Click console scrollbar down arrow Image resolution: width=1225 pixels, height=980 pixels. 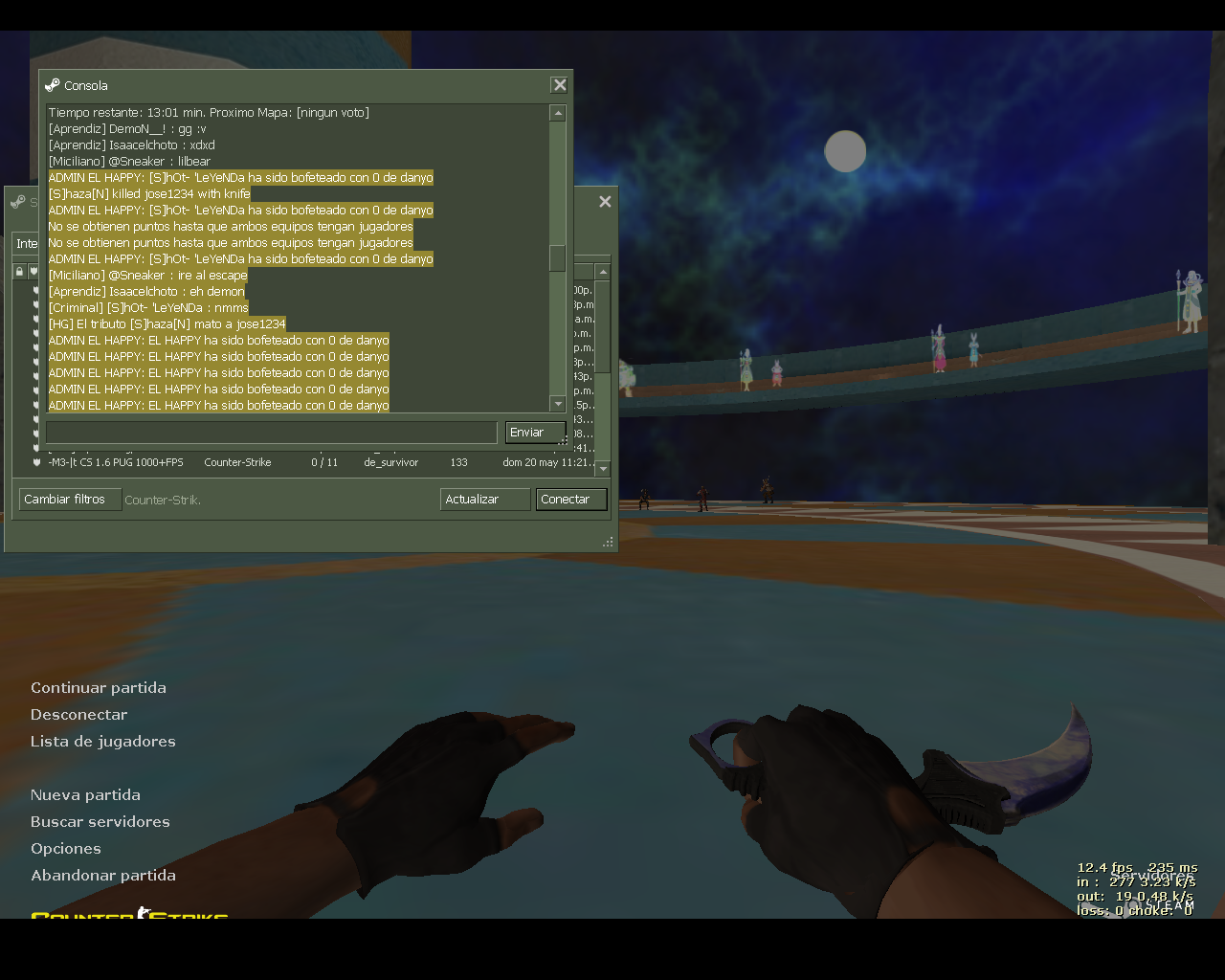point(557,404)
